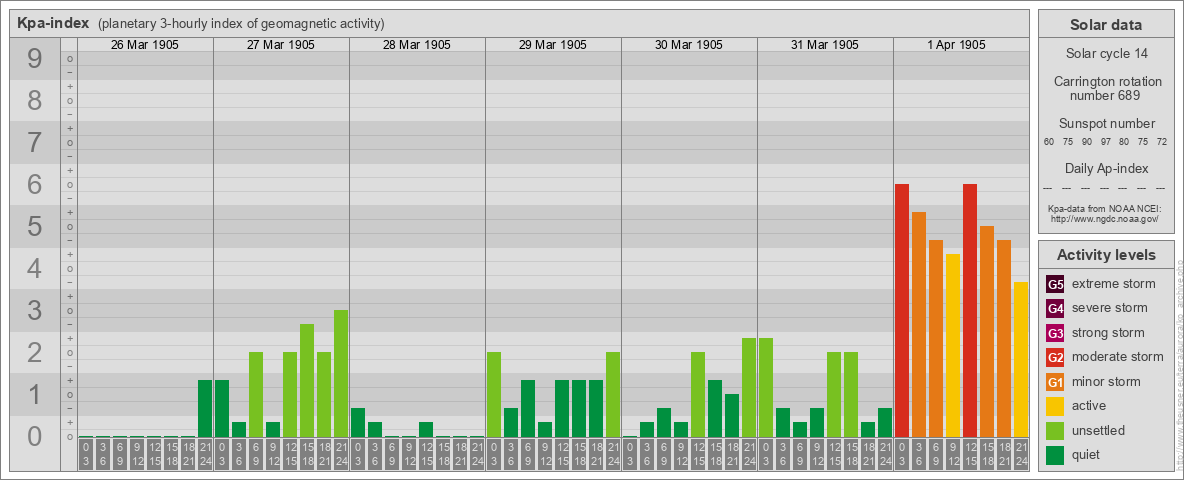The width and height of the screenshot is (1184, 480).
Task: Click the 12-15 bar on 30 Mar 1905
Action: [x=698, y=395]
